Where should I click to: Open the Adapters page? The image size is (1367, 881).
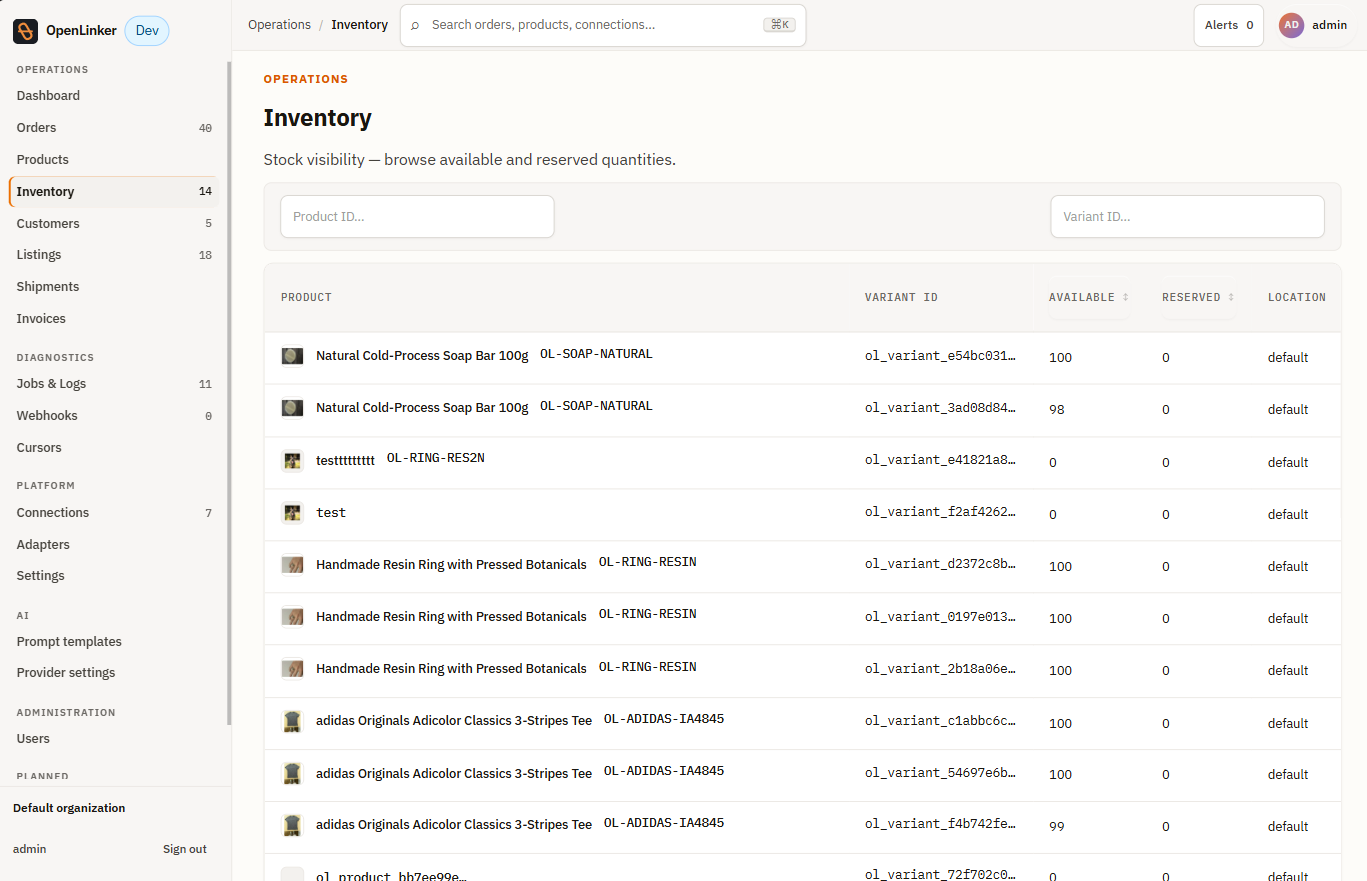click(114, 545)
